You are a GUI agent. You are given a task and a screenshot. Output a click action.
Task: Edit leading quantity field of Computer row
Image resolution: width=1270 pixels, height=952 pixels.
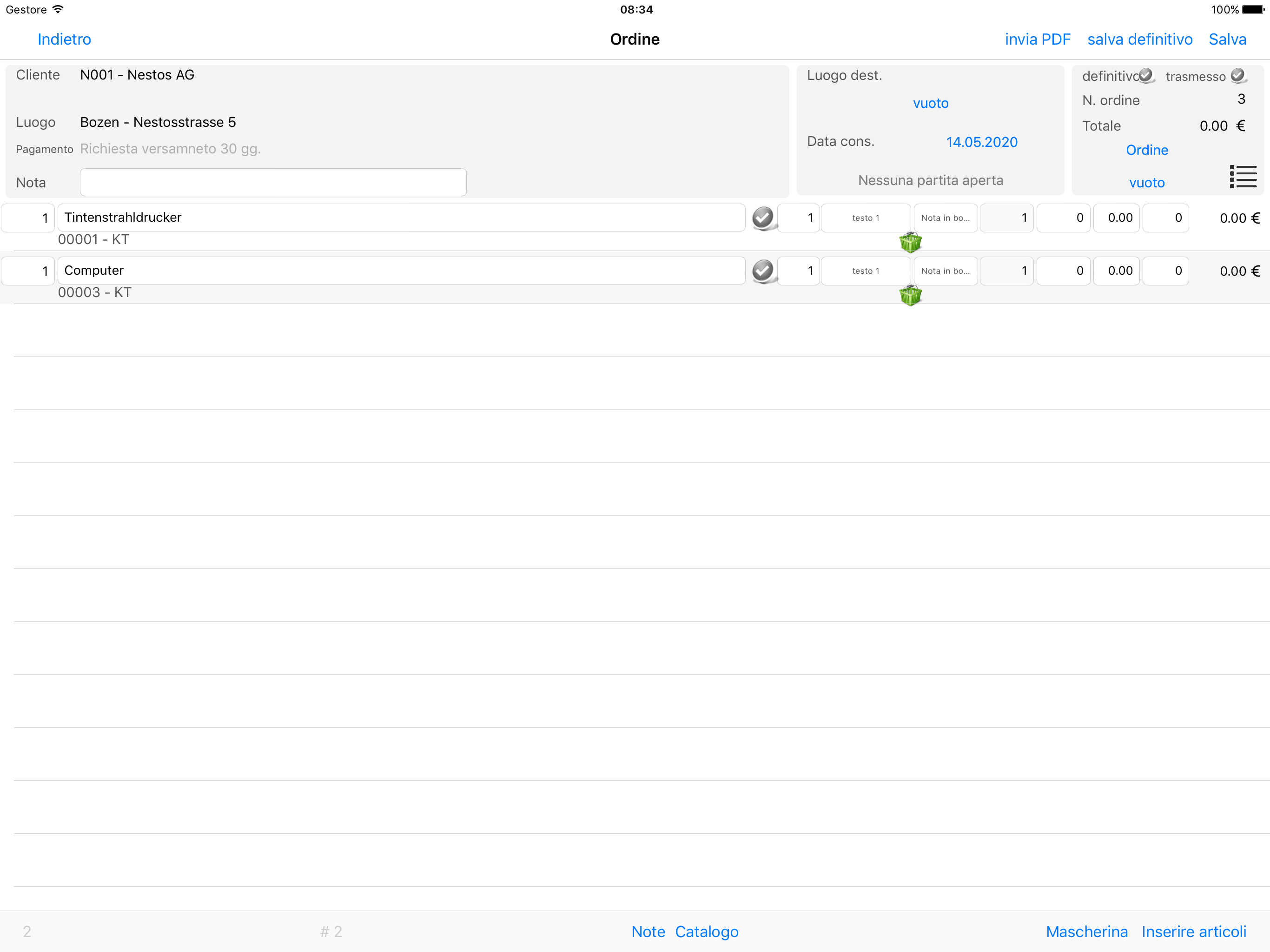28,271
